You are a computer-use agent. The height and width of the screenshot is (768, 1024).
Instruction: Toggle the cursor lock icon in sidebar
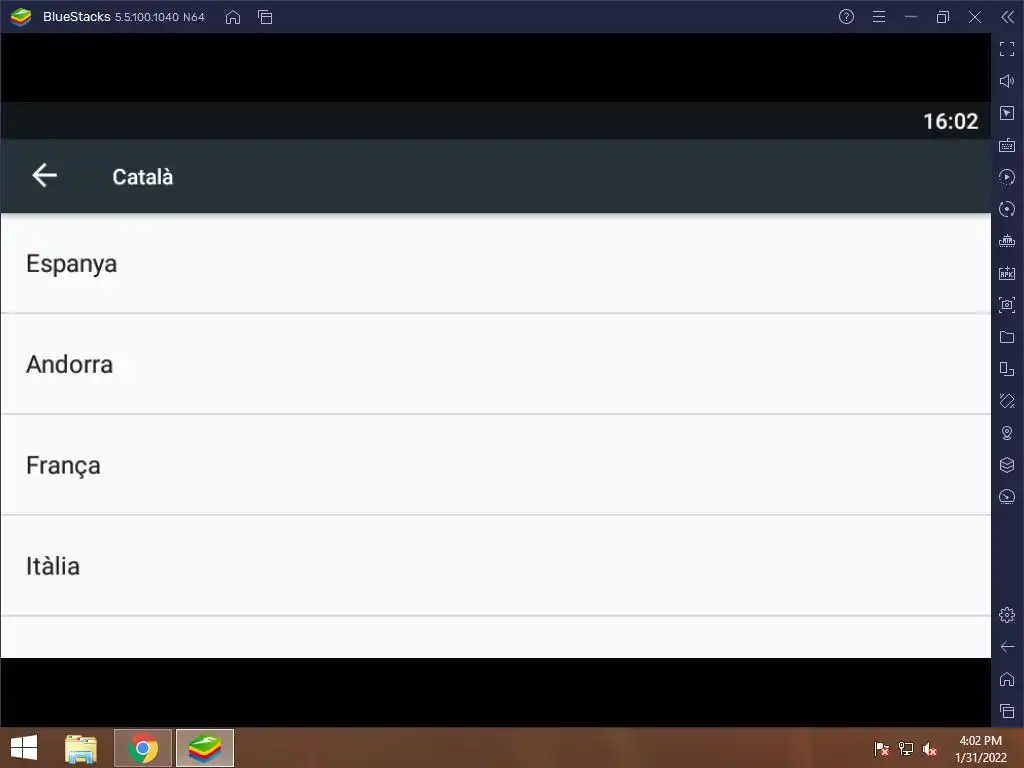(x=1007, y=113)
